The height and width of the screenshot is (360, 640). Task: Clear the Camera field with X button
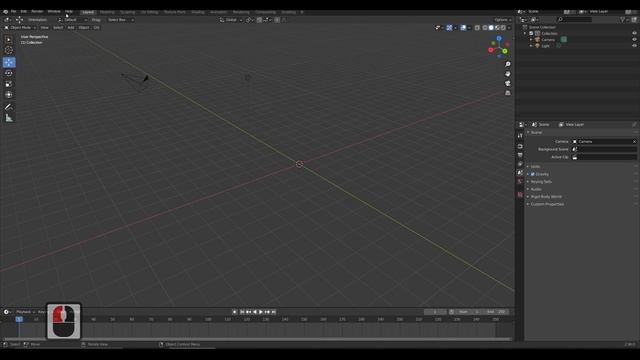[634, 142]
